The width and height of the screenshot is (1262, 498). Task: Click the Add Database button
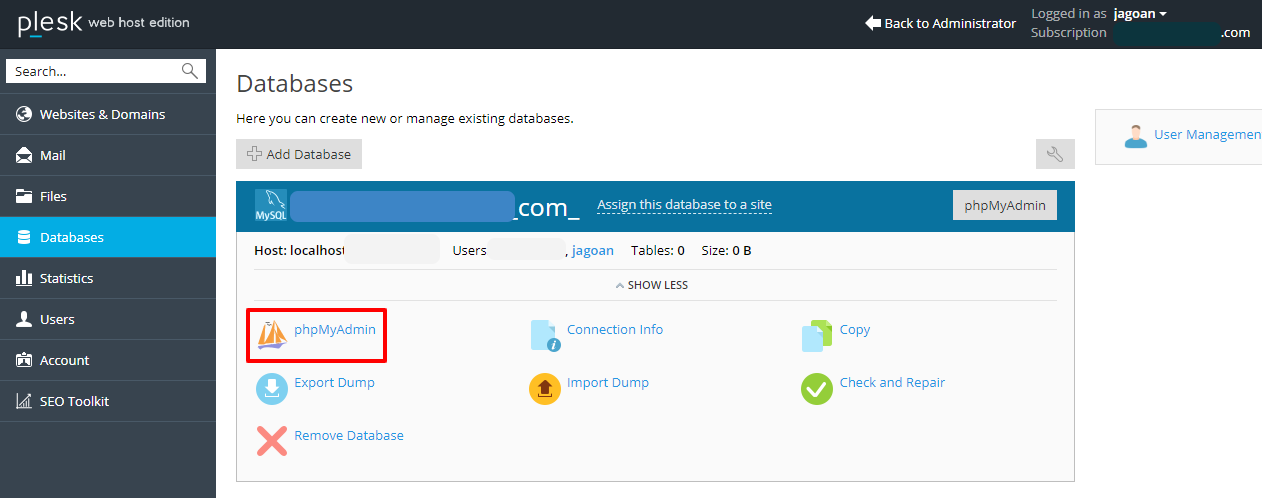pyautogui.click(x=299, y=154)
